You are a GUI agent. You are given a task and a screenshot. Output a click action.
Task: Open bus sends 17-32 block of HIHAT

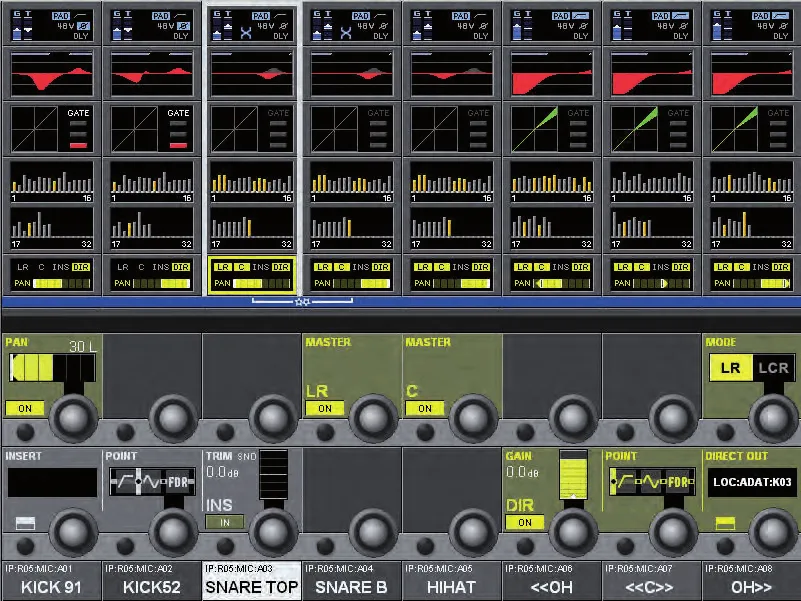(x=452, y=228)
